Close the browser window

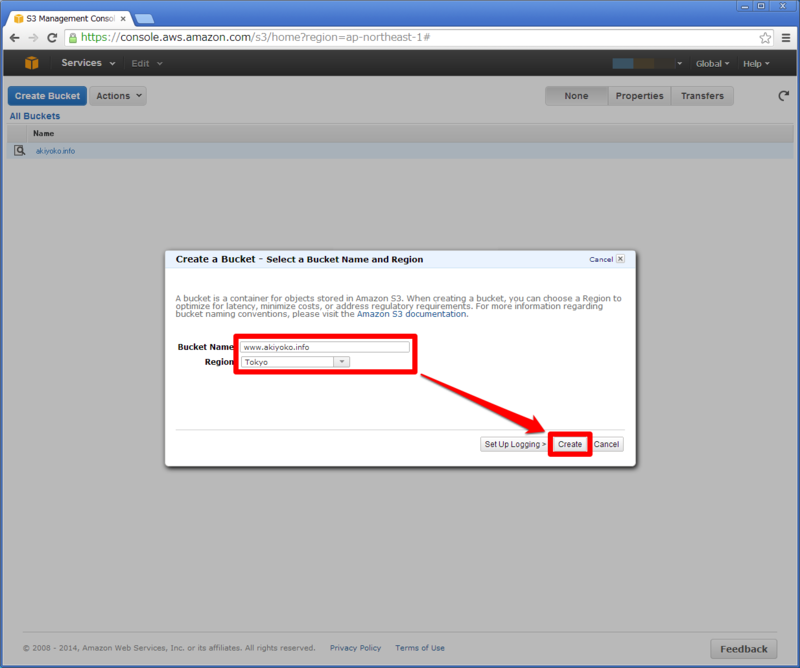pyautogui.click(x=783, y=6)
